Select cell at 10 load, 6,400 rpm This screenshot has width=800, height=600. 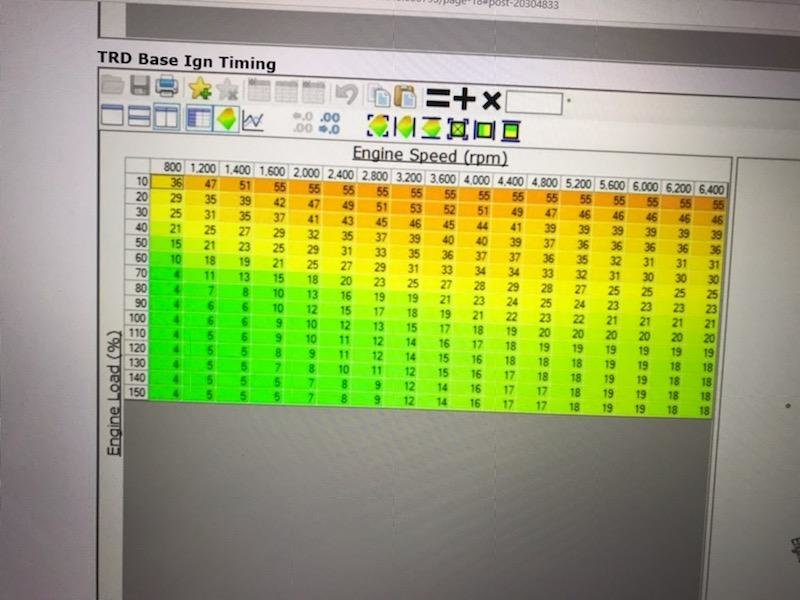(x=711, y=204)
